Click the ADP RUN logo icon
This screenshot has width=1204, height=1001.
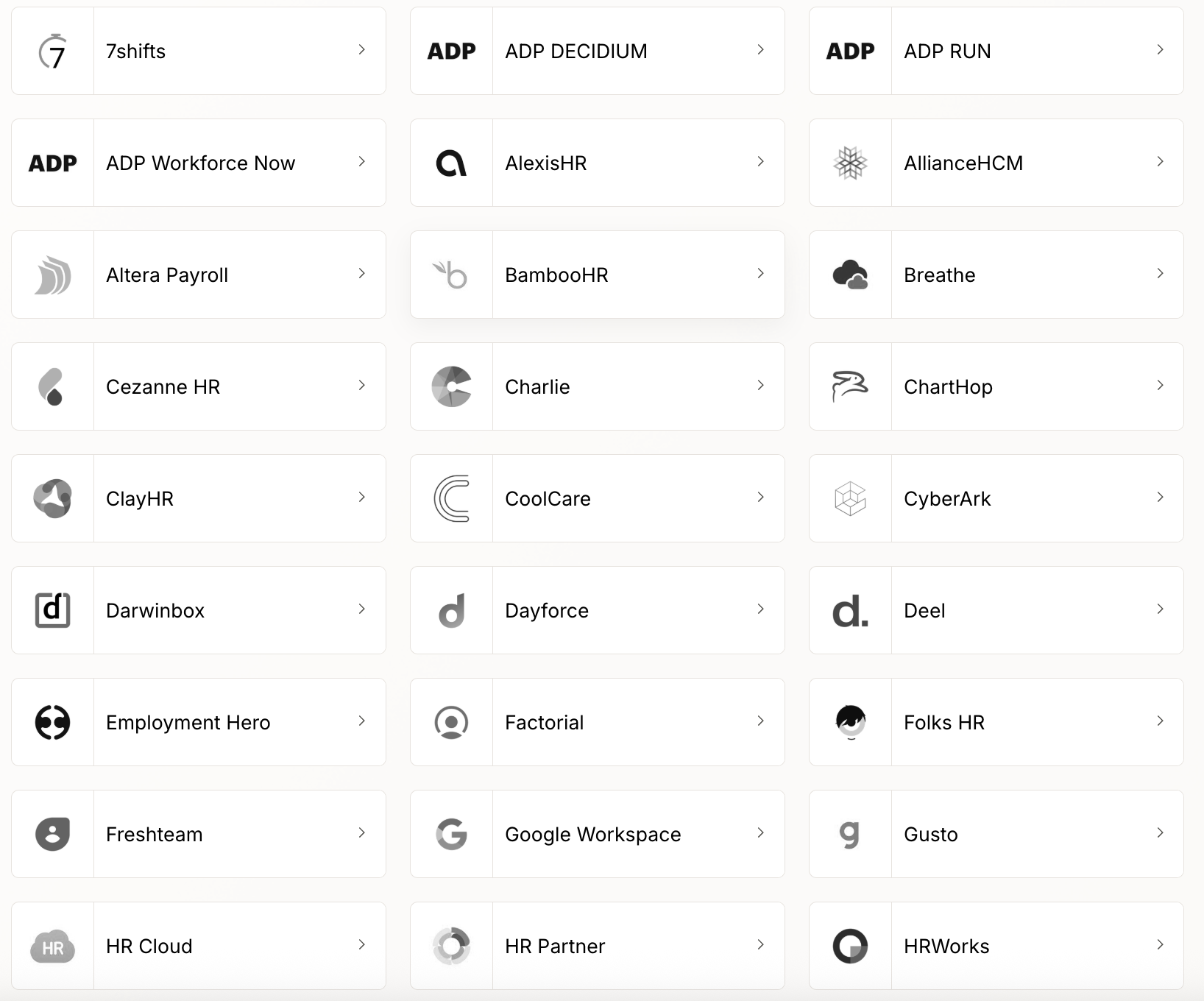click(850, 52)
